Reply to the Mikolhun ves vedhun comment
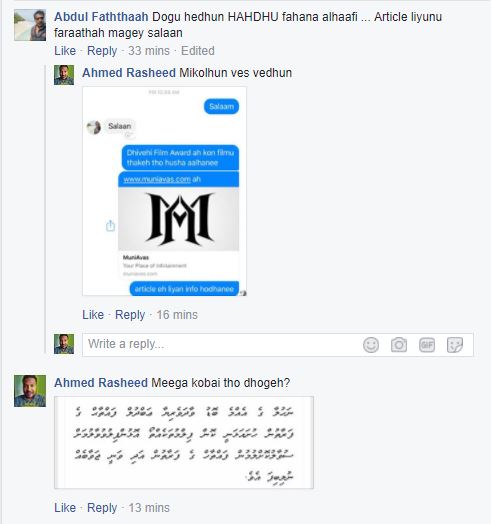Viewport: 491px width, 524px height. 130,315
